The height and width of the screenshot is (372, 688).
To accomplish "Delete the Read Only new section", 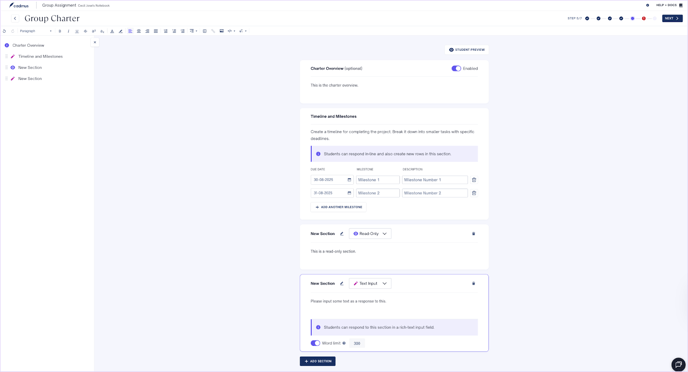I will point(473,234).
